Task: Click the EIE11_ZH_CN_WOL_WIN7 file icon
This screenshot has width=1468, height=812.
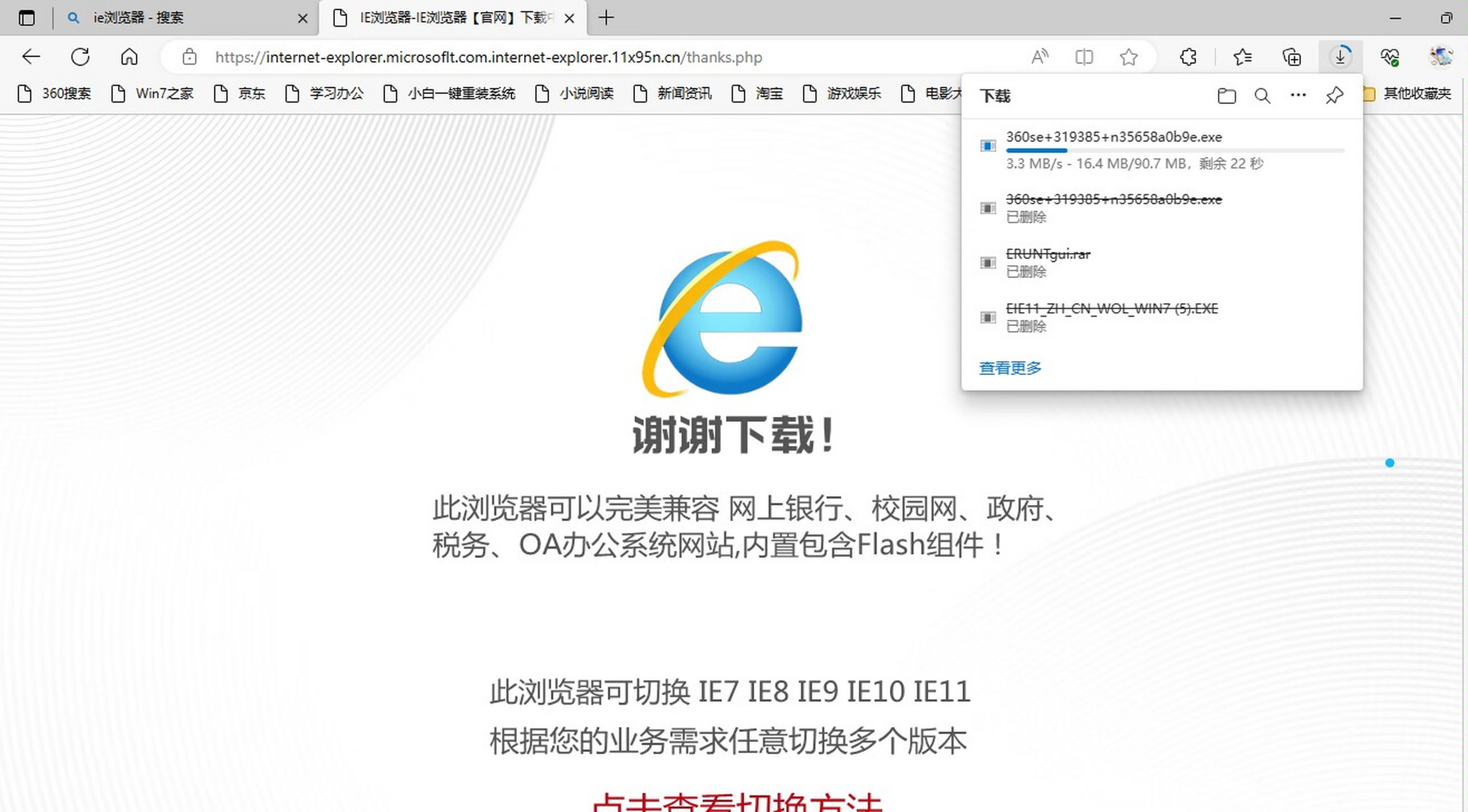Action: (988, 317)
